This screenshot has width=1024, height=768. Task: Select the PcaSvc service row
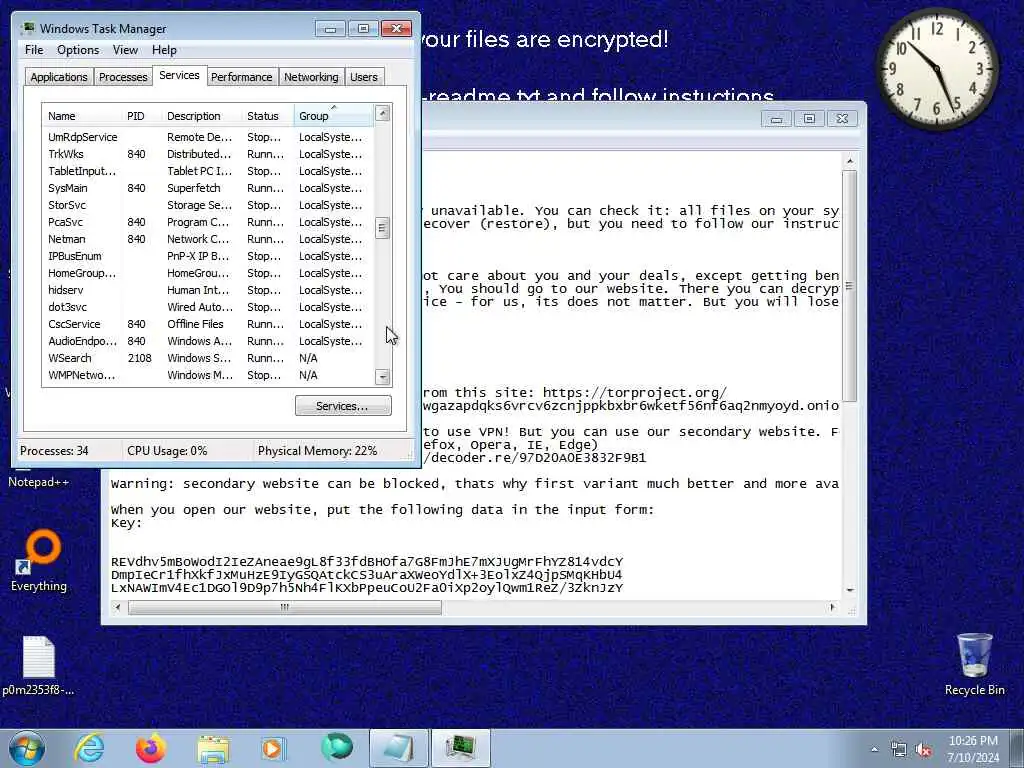[x=208, y=222]
